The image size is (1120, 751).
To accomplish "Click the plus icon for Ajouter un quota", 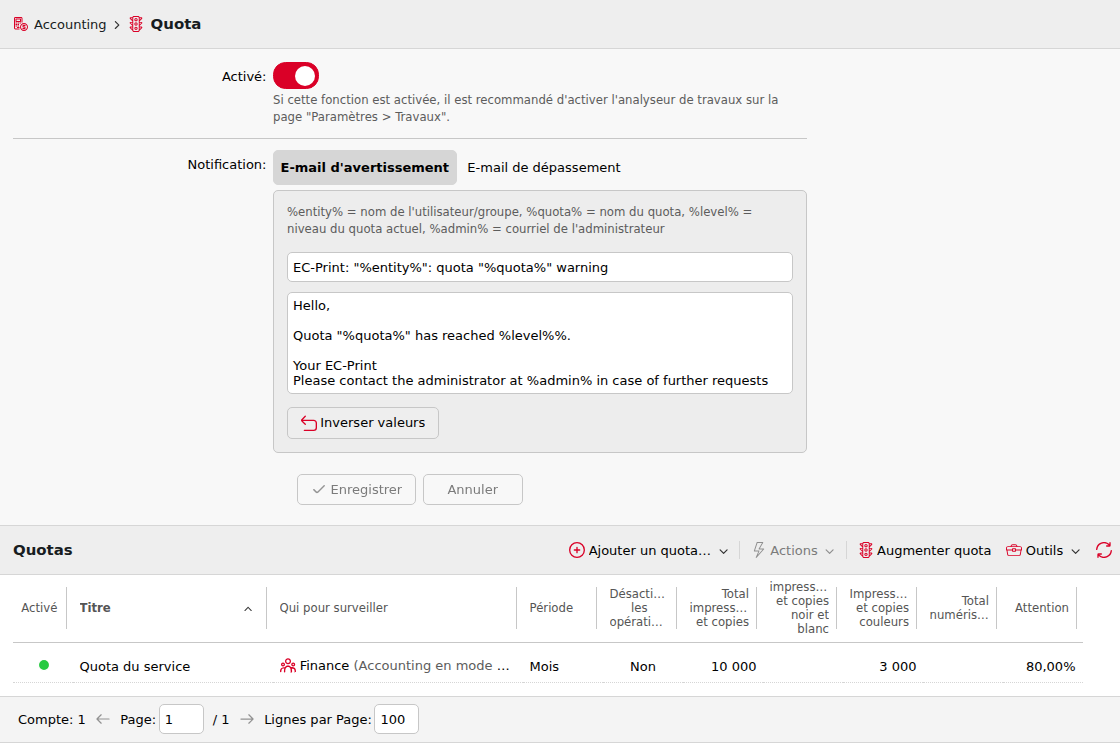I will [x=576, y=550].
